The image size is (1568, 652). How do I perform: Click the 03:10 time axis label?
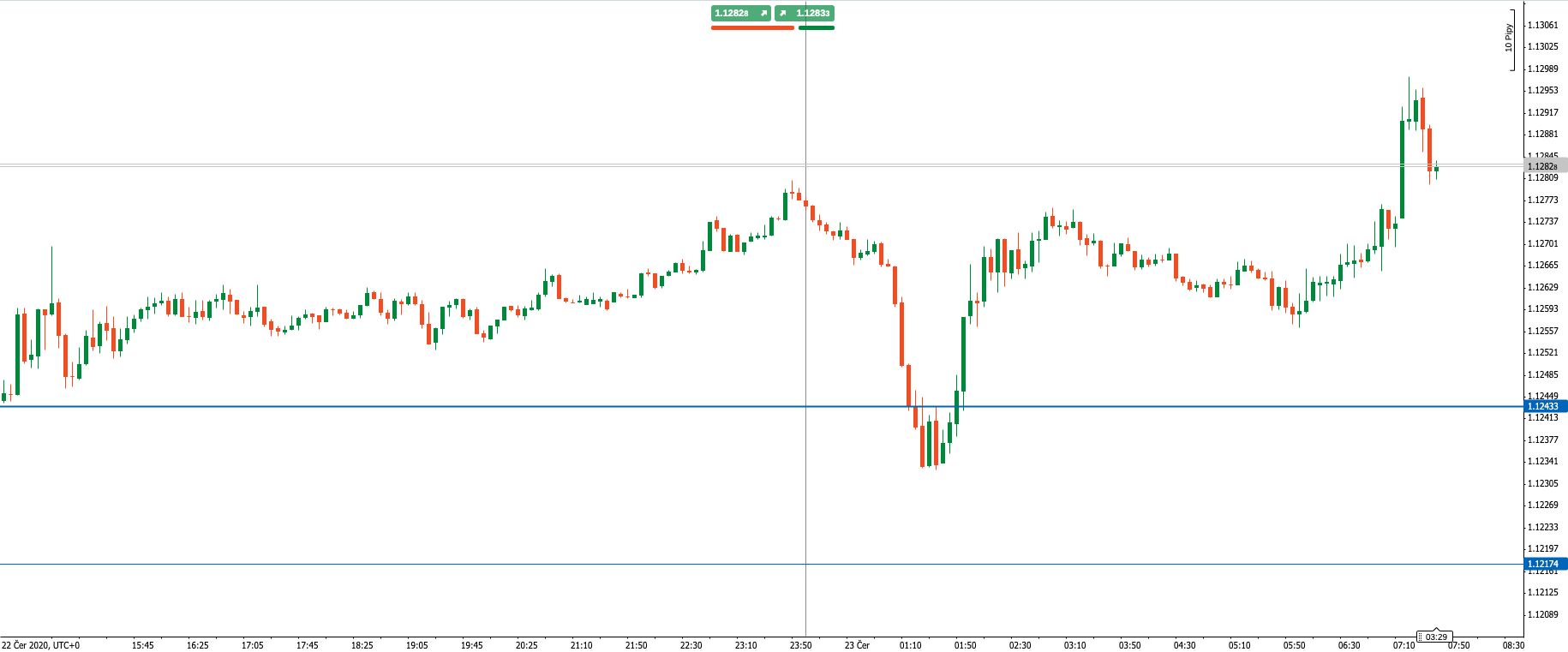pyautogui.click(x=1075, y=645)
